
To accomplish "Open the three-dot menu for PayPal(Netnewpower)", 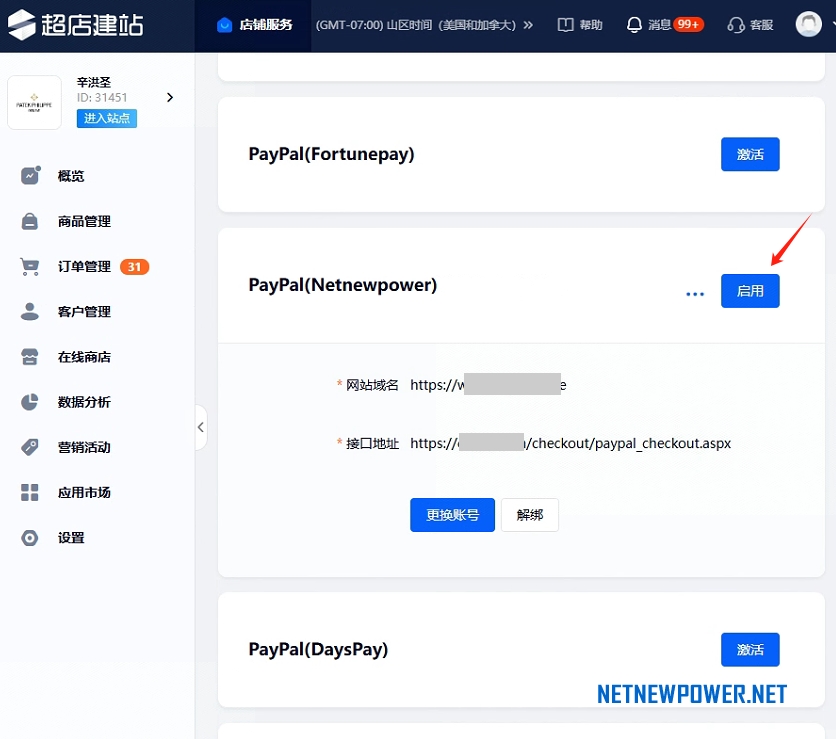I will pyautogui.click(x=695, y=294).
